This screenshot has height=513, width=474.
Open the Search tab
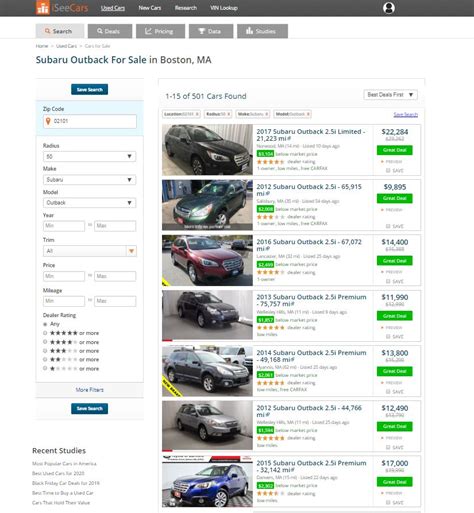[x=59, y=31]
